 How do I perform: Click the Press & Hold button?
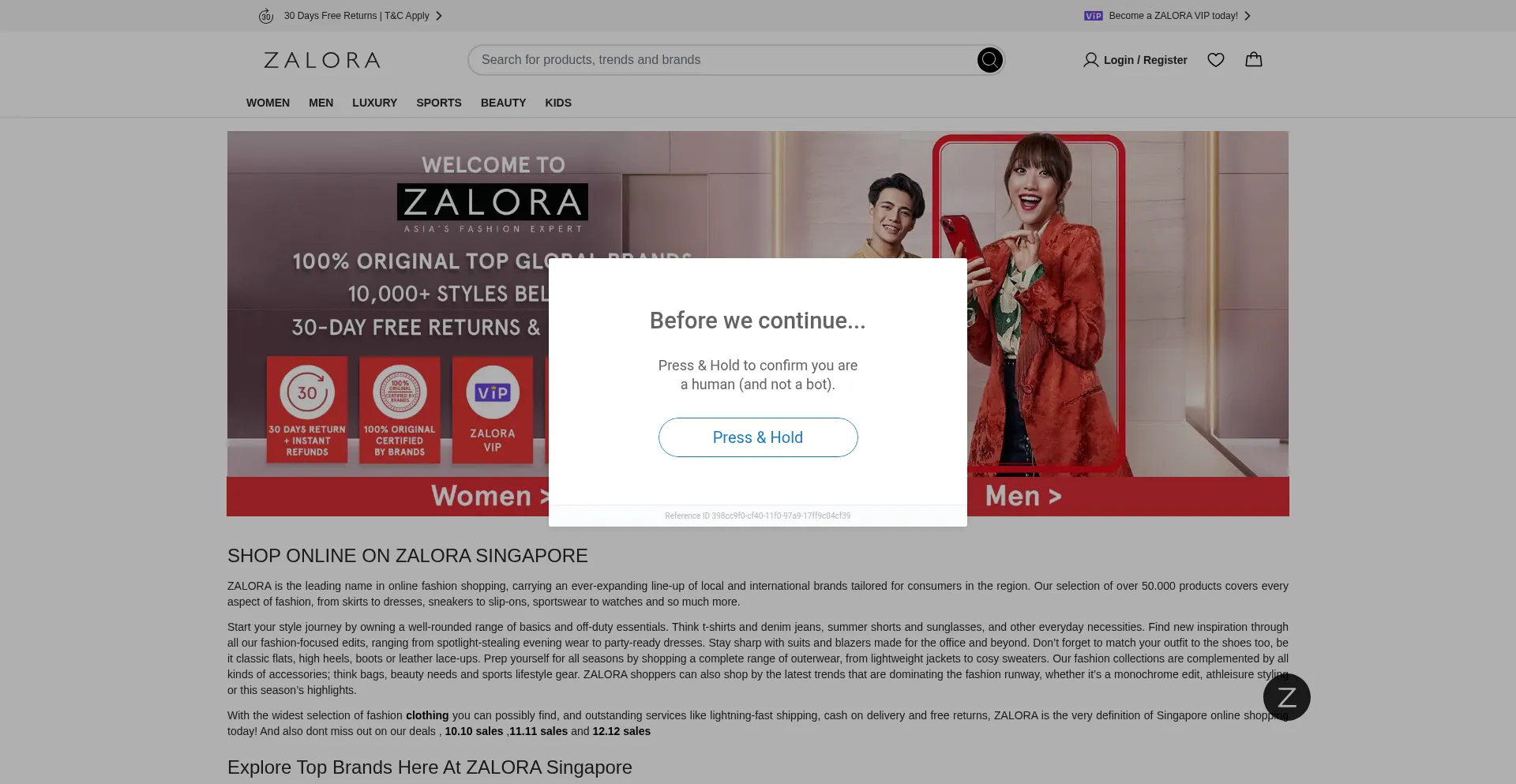[758, 437]
